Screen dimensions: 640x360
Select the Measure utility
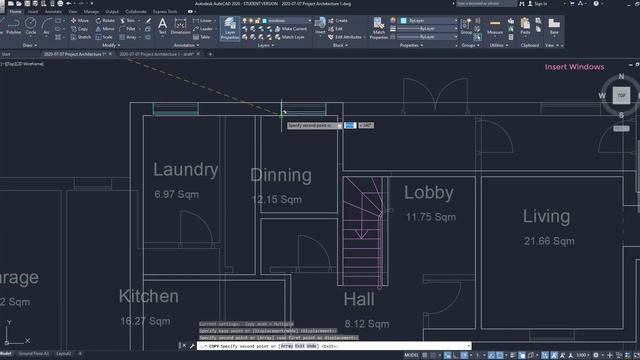495,26
